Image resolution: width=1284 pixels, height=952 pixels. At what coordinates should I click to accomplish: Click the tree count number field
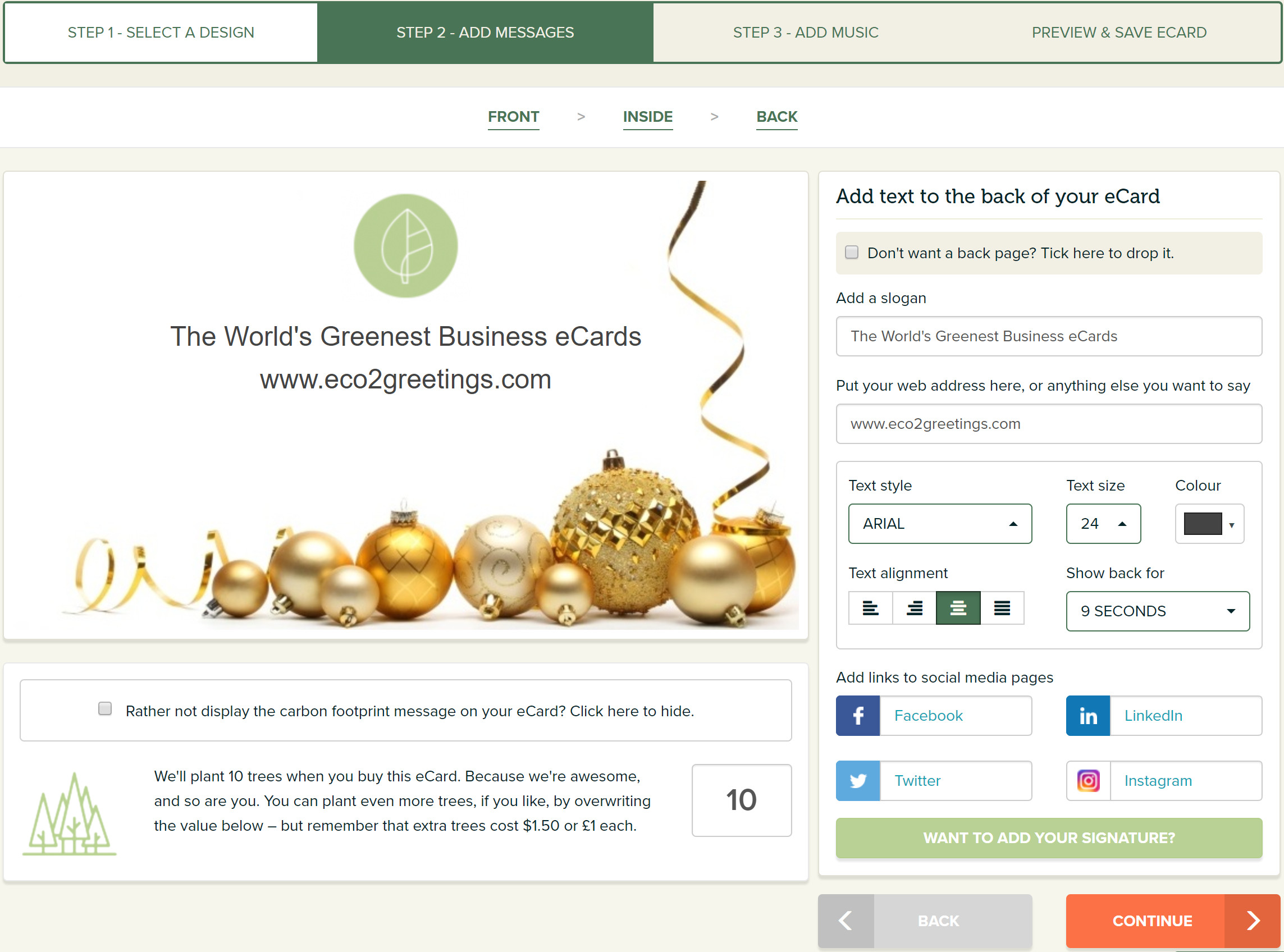(x=741, y=800)
